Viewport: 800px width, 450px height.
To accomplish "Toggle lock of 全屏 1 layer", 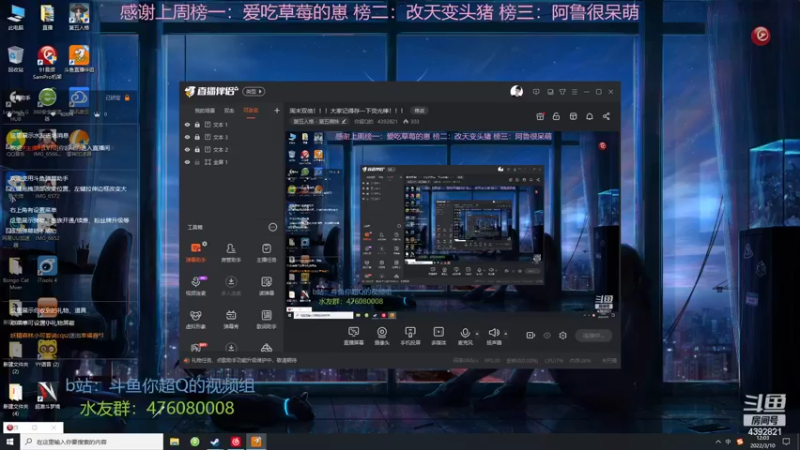I will pyautogui.click(x=197, y=162).
